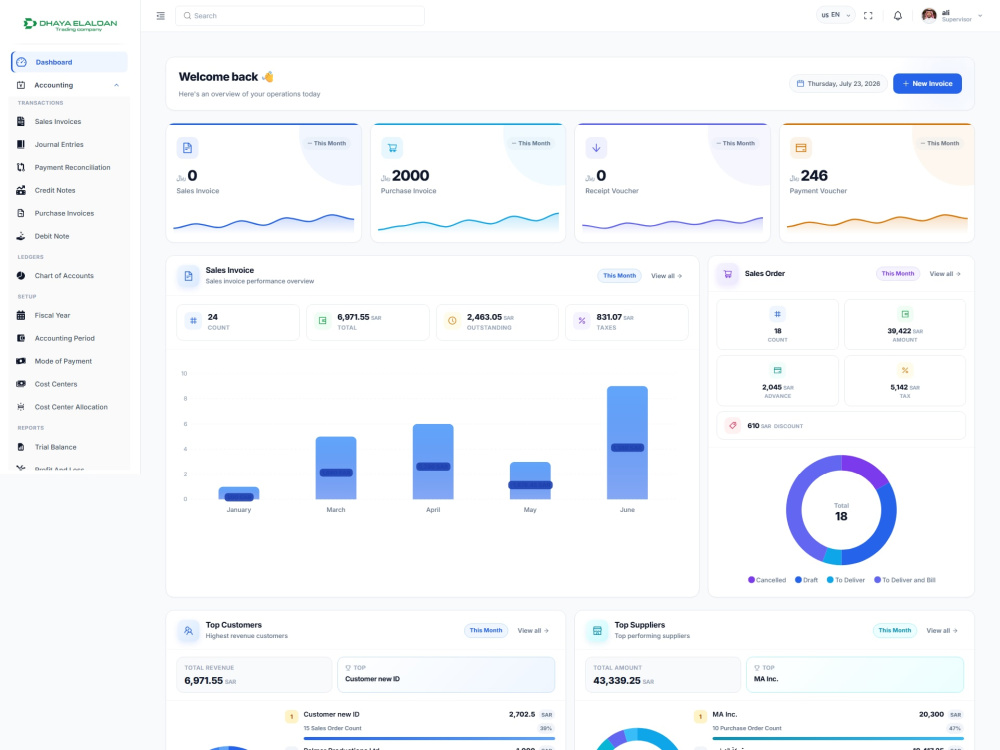
Task: Open Dashboard in the sidebar
Action: pos(69,62)
